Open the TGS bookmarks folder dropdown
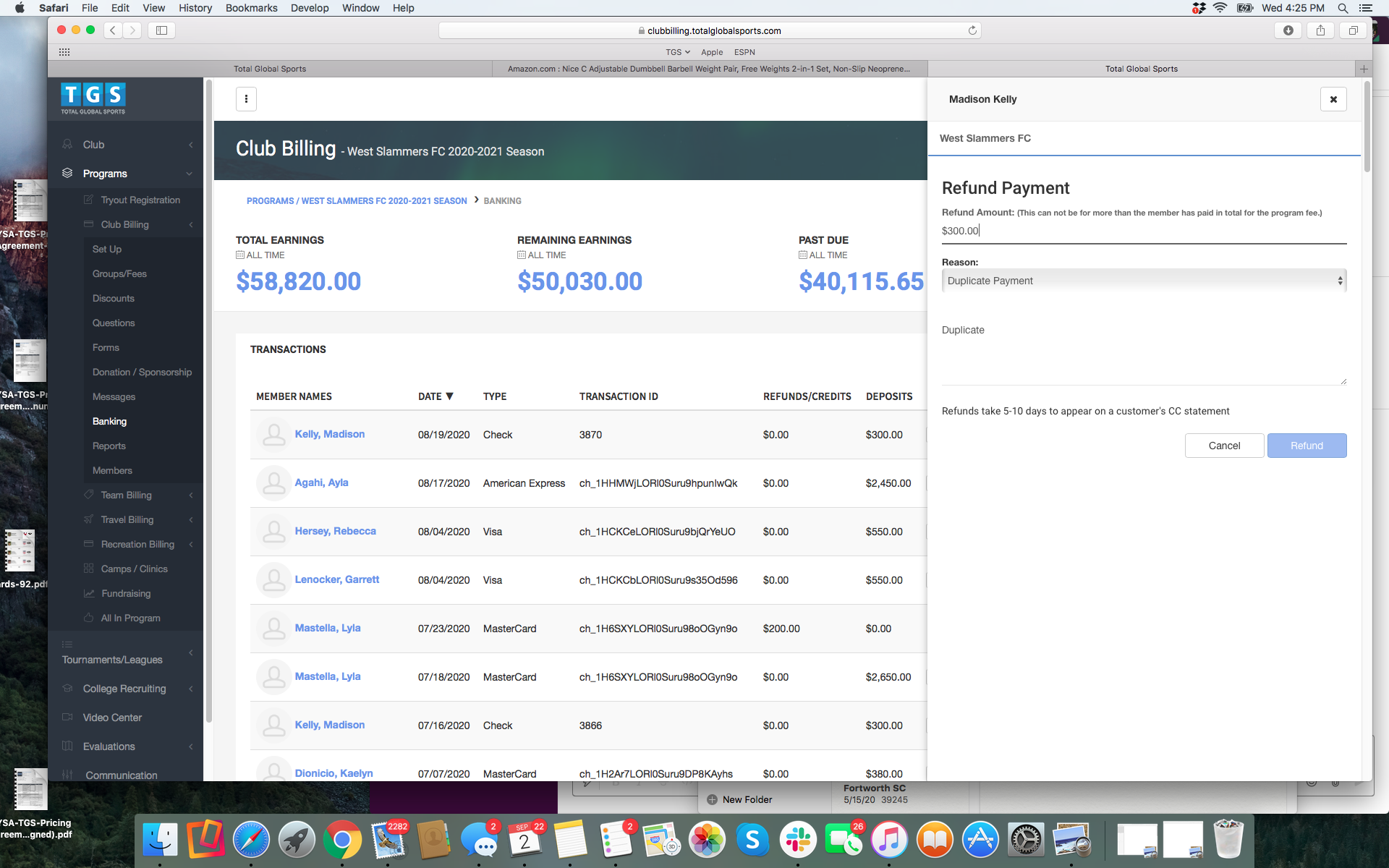This screenshot has height=868, width=1389. click(x=678, y=52)
